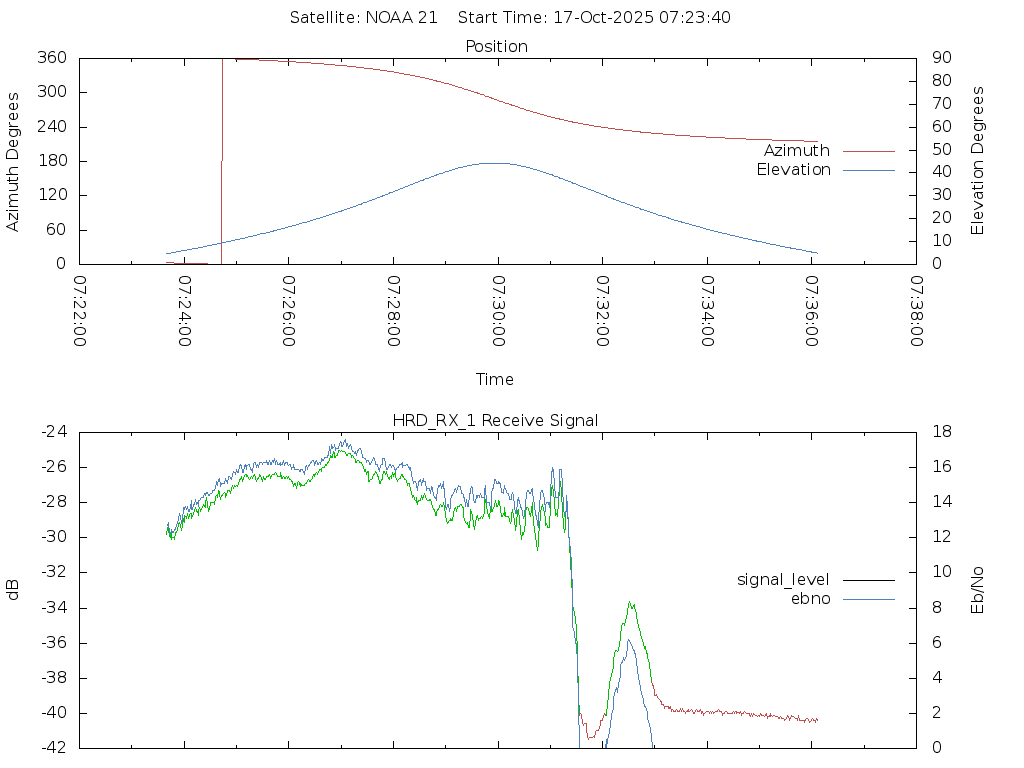Click the Elevation legend blue line sample
The image size is (1024, 768).
click(x=868, y=170)
